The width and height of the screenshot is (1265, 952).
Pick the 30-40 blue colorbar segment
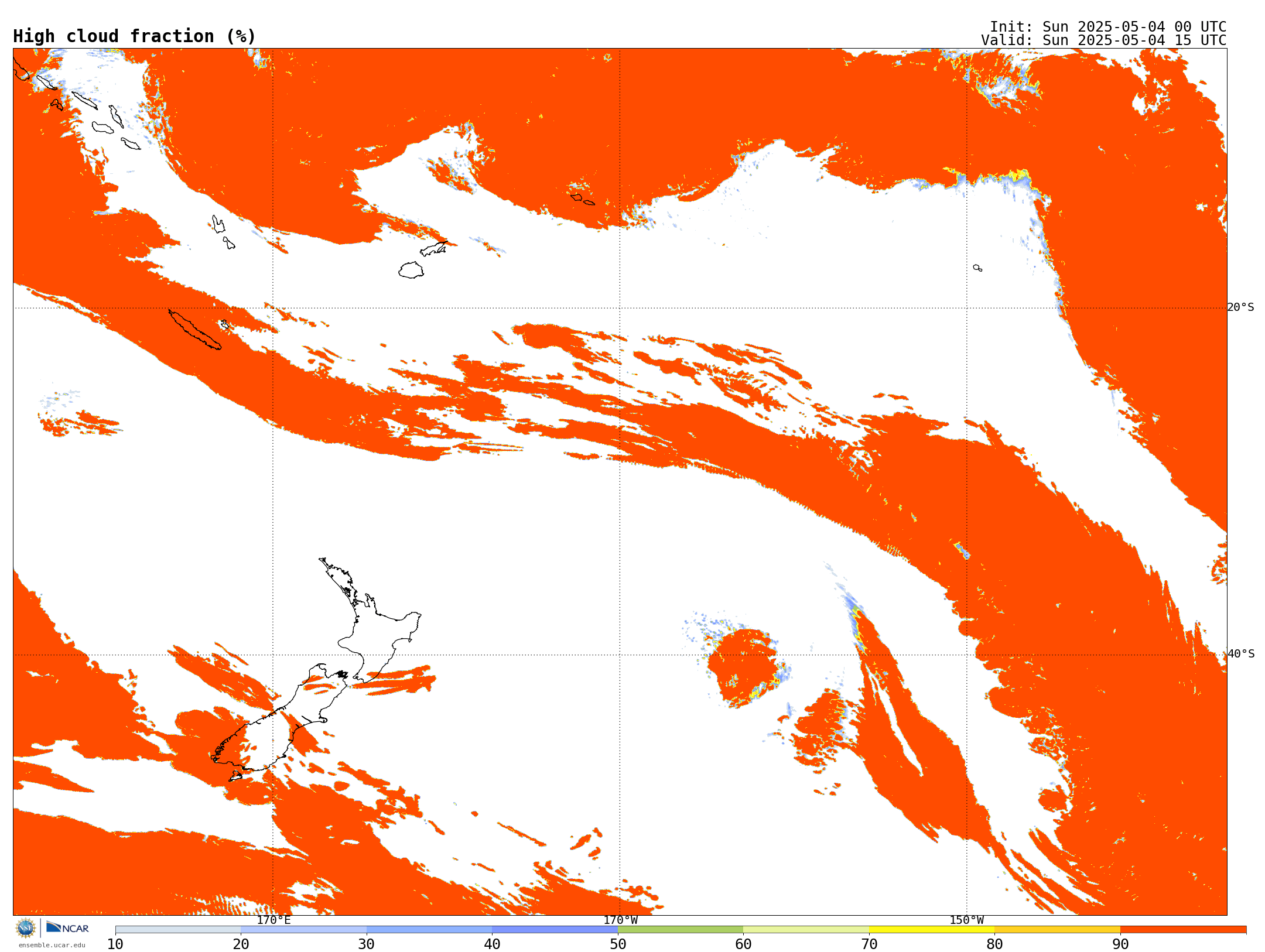coord(429,930)
